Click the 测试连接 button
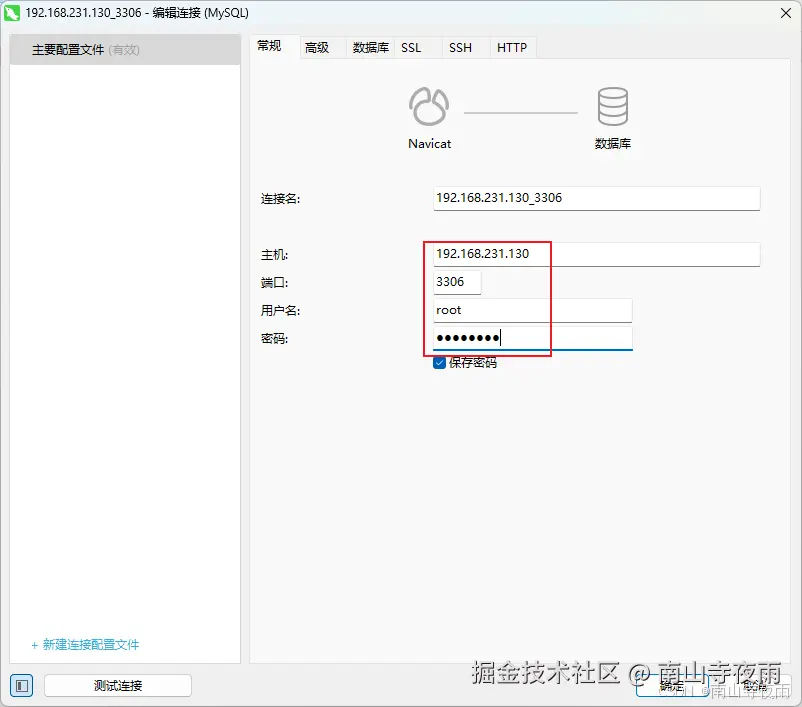Screen dimensions: 802x707 (x=117, y=685)
